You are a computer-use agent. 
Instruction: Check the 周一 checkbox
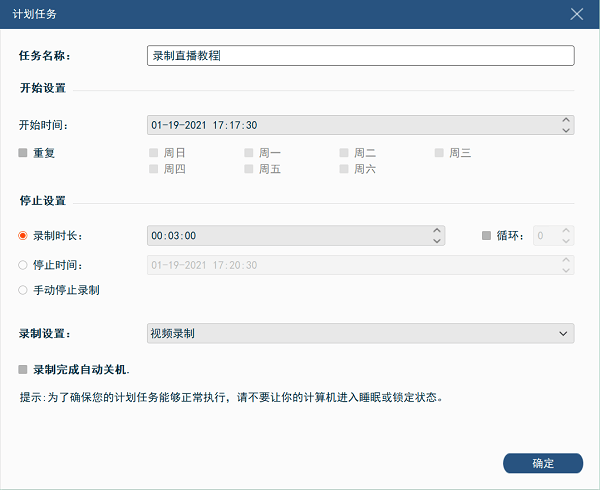click(249, 153)
